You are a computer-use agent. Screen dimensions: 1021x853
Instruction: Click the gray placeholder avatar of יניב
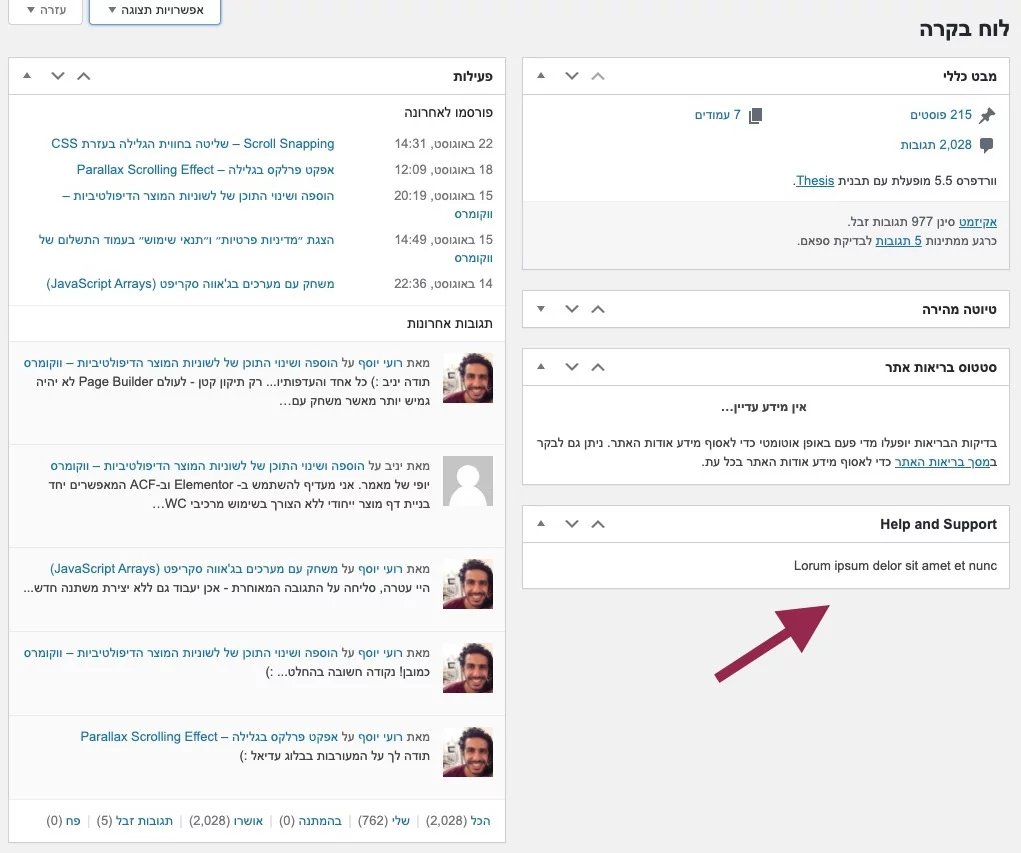coord(468,481)
